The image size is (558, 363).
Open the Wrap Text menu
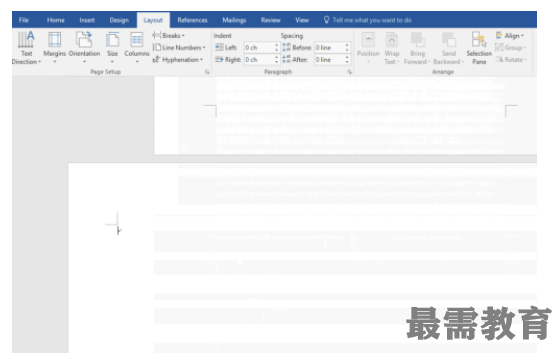pos(392,48)
